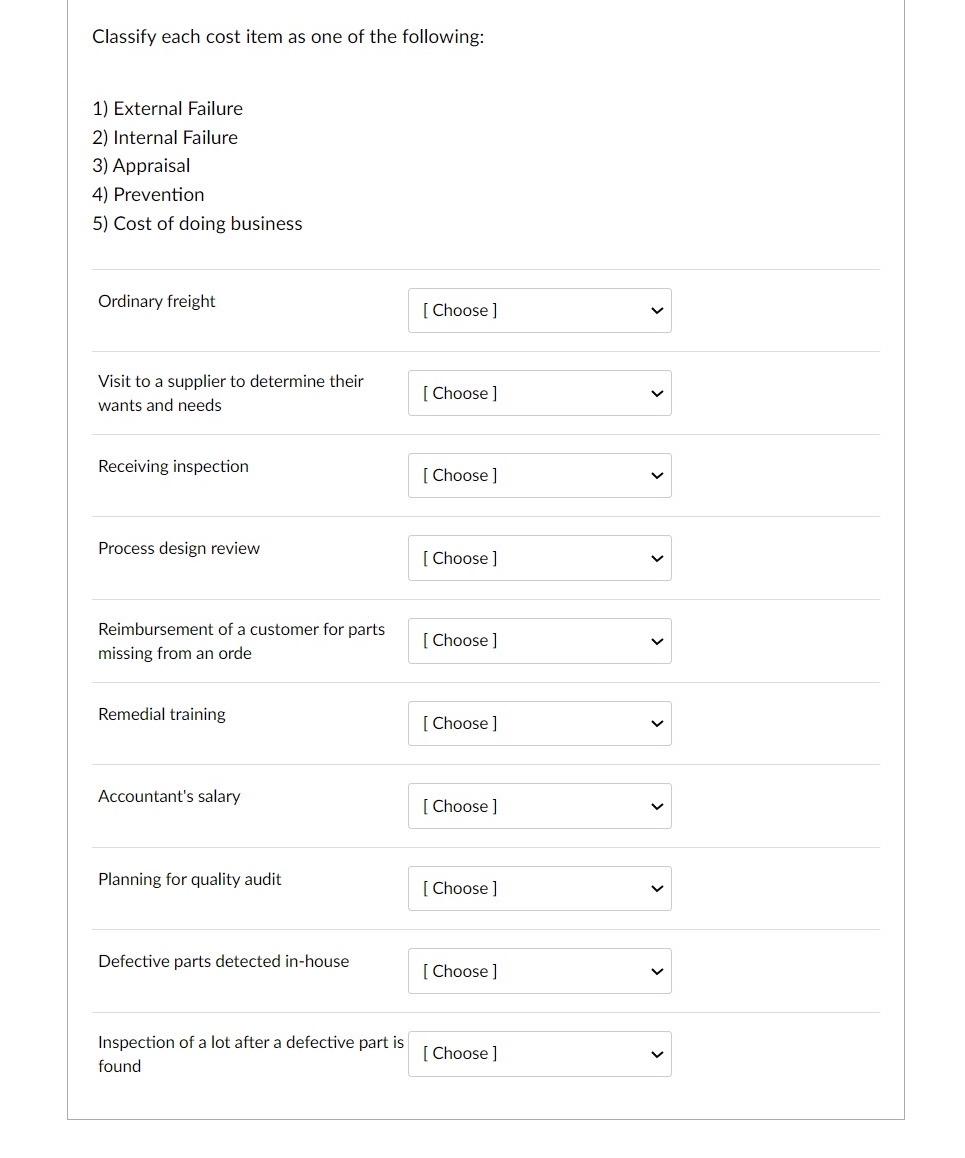Open the Accountant's salary dropdown
The height and width of the screenshot is (1158, 965).
[540, 806]
